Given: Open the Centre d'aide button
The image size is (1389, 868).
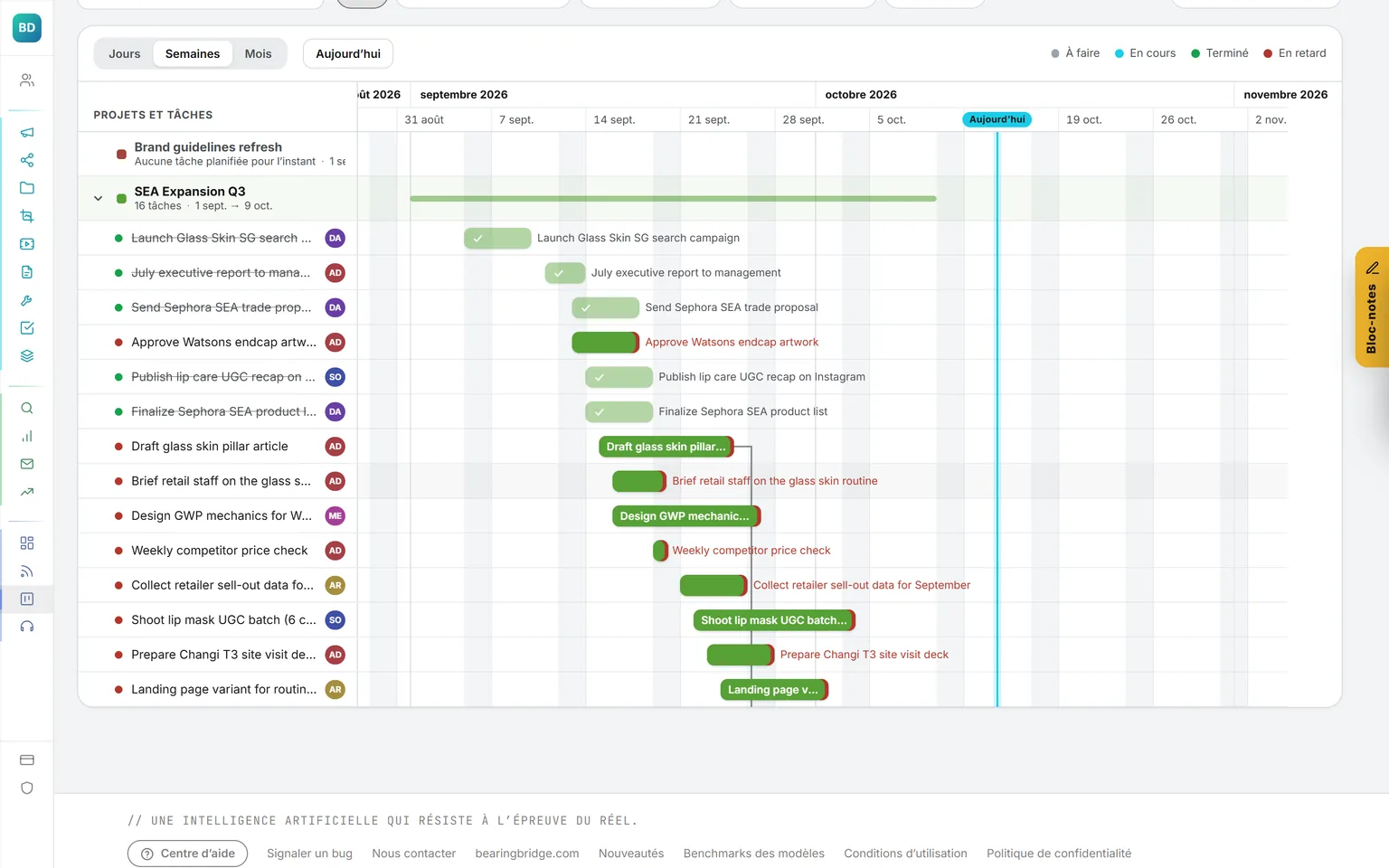Looking at the screenshot, I should [x=188, y=854].
